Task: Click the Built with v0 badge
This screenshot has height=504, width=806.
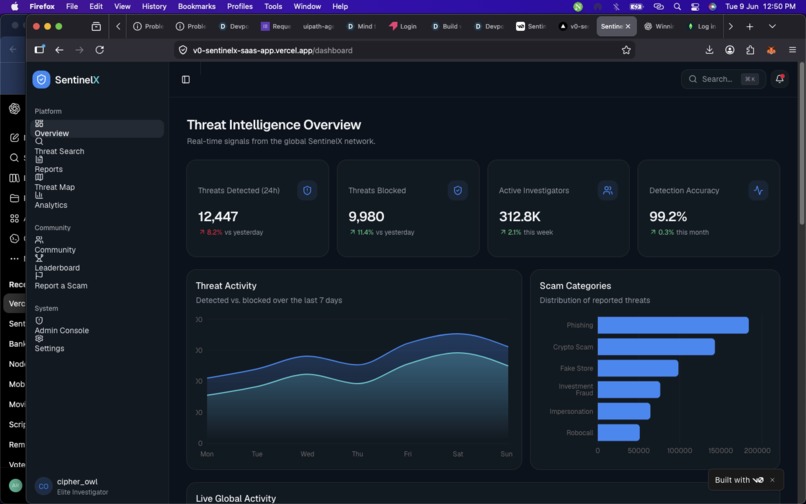Action: click(739, 480)
